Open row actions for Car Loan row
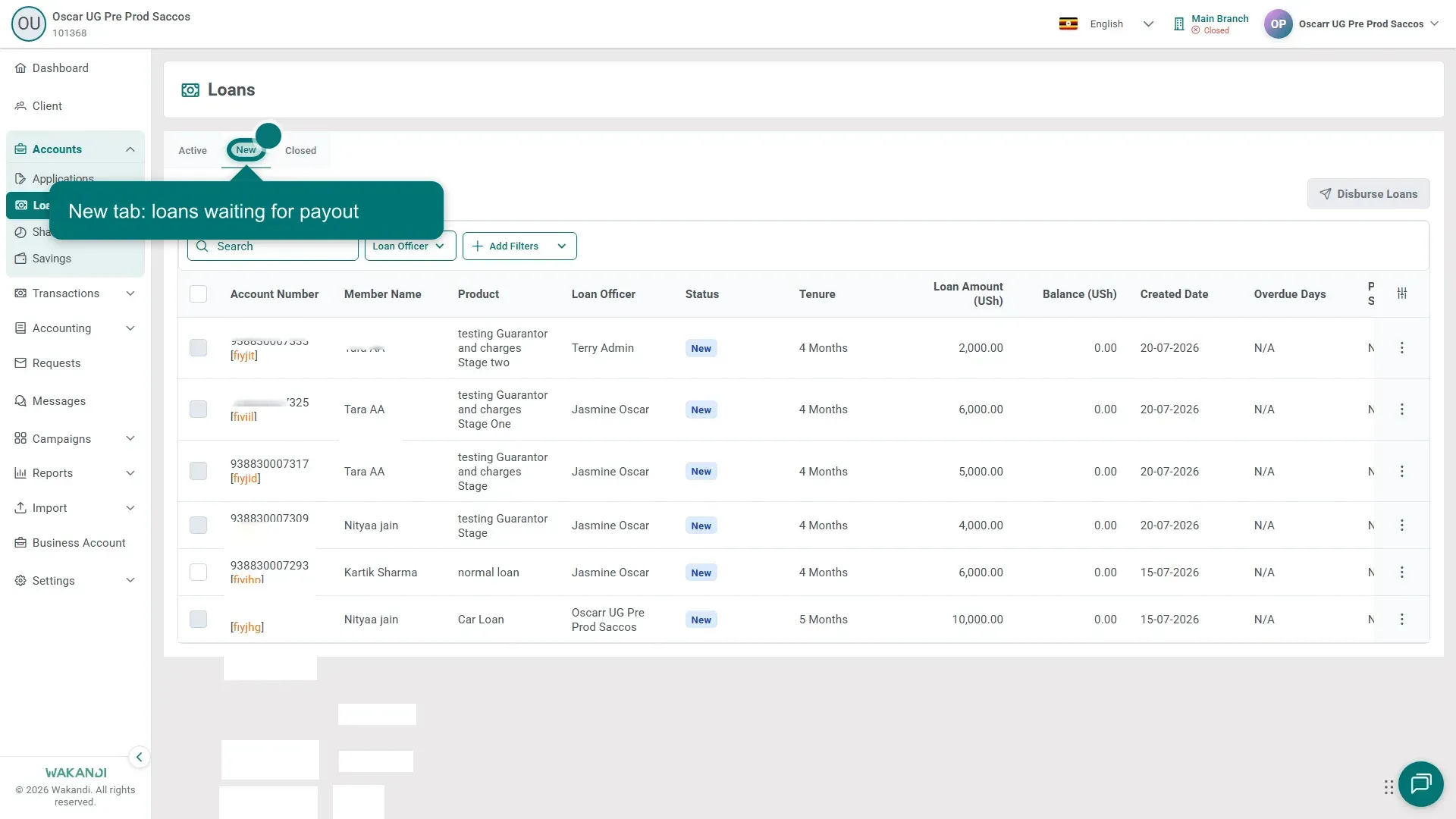 click(x=1401, y=620)
